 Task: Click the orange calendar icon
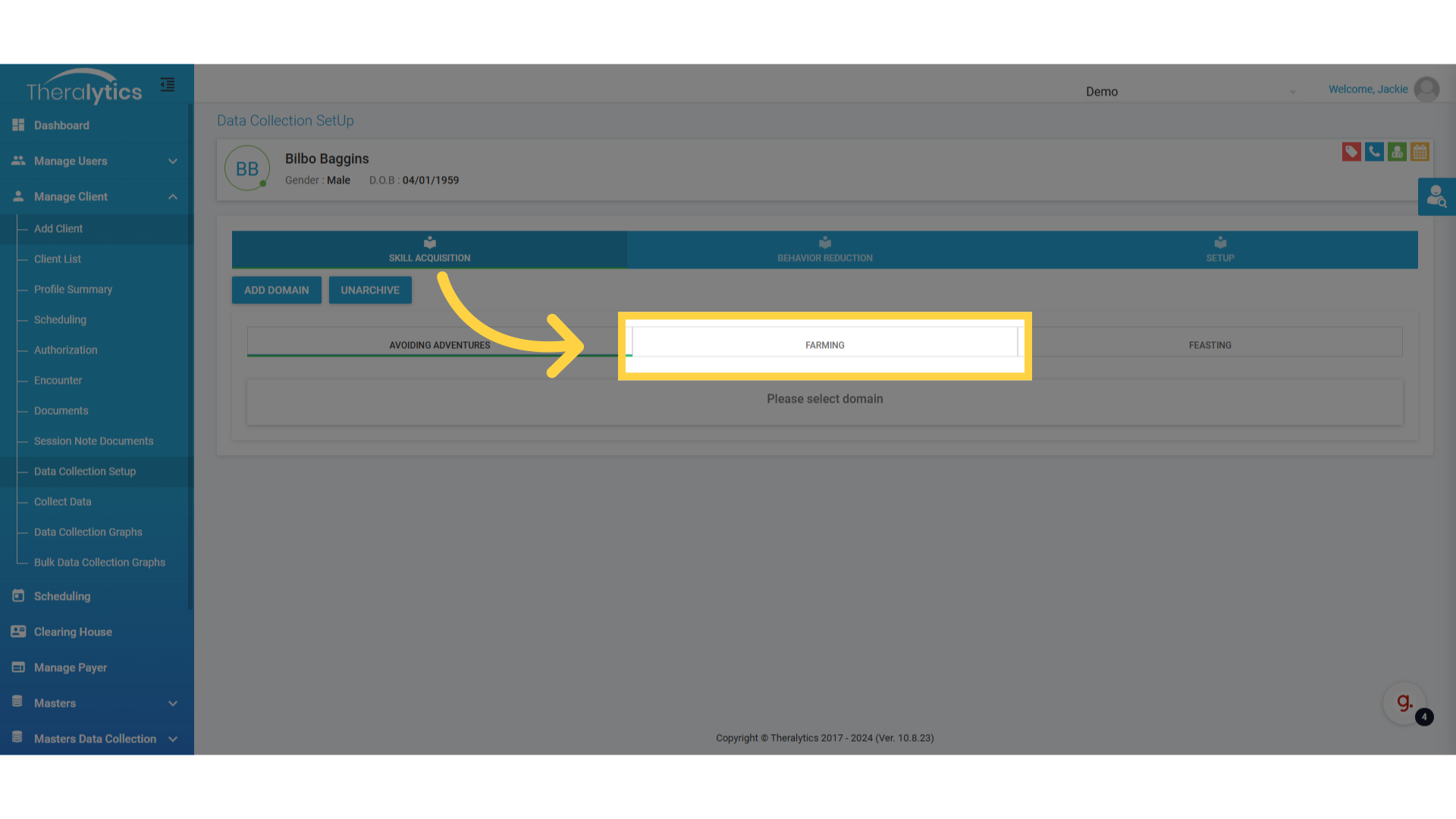[x=1420, y=152]
